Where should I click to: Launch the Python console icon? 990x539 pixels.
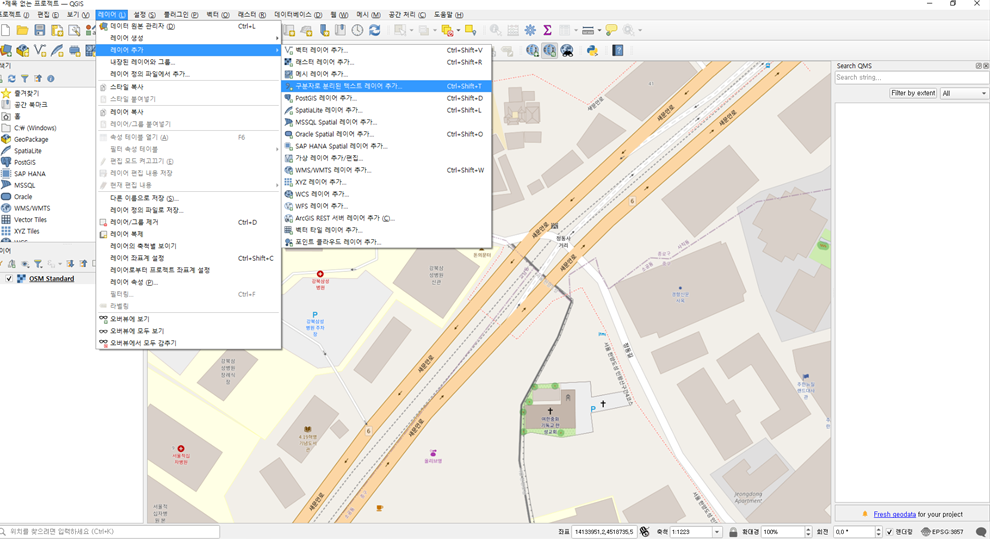pos(592,50)
